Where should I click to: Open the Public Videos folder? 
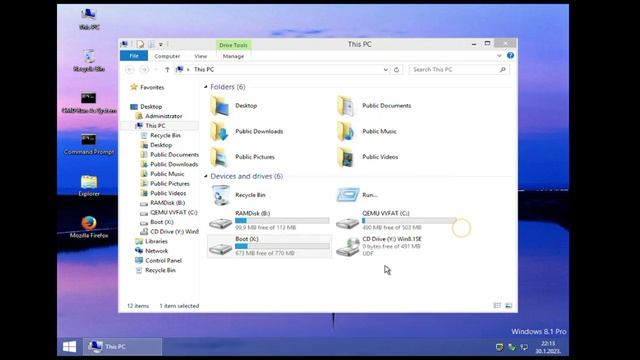point(367,157)
